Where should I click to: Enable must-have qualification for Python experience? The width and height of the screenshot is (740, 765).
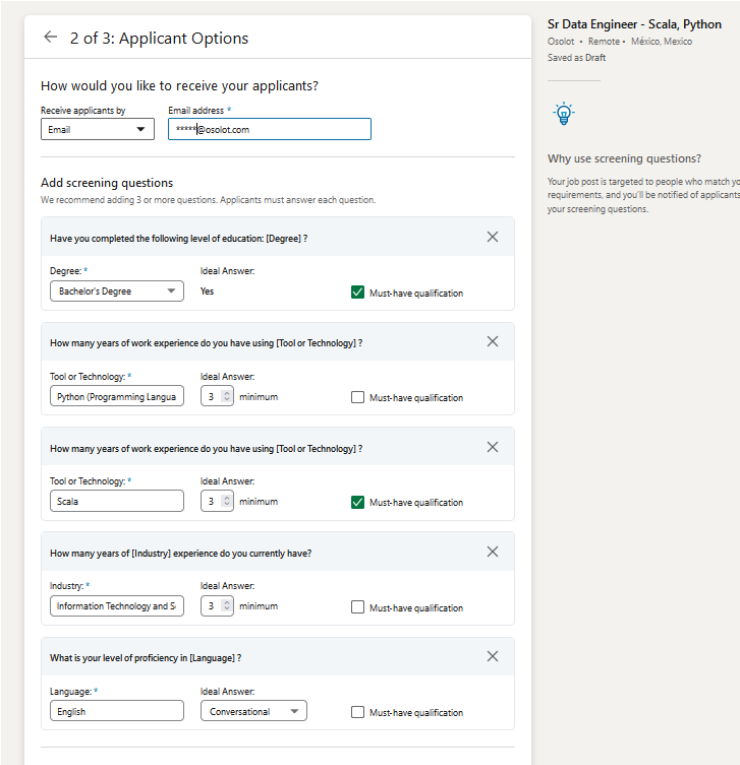point(358,398)
